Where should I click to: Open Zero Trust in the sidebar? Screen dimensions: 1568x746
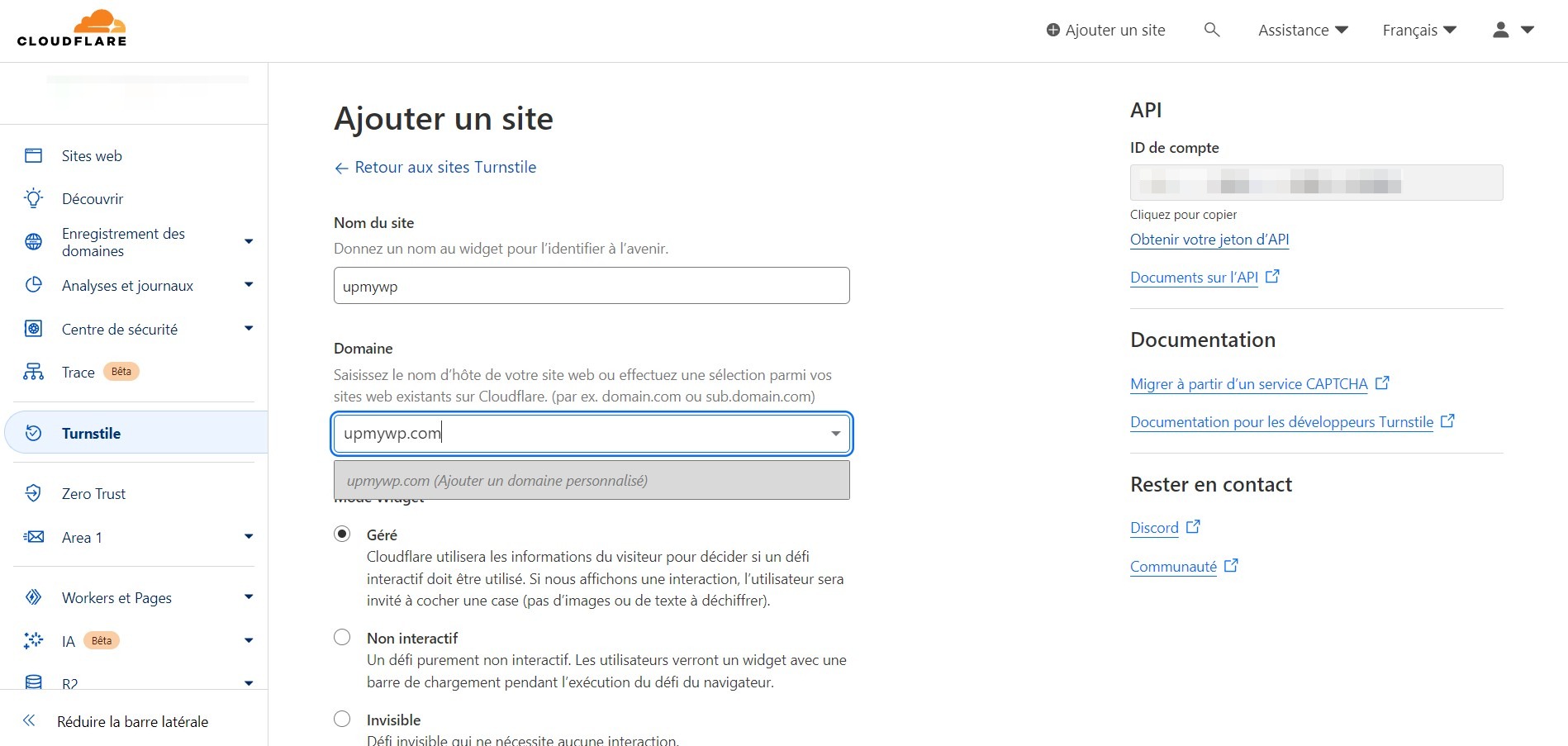93,494
